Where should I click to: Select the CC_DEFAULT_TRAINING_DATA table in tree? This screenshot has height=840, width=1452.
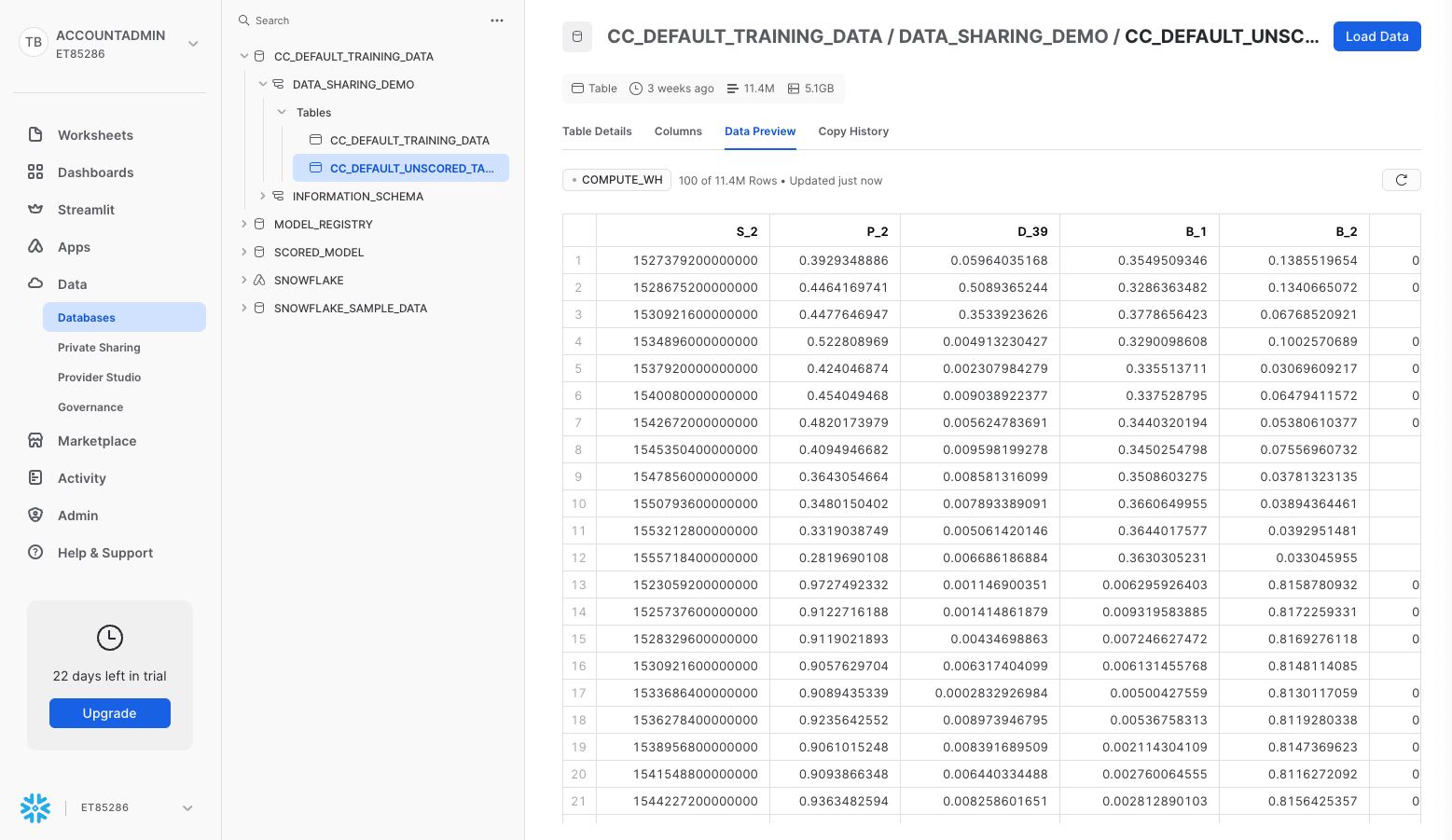(x=409, y=141)
